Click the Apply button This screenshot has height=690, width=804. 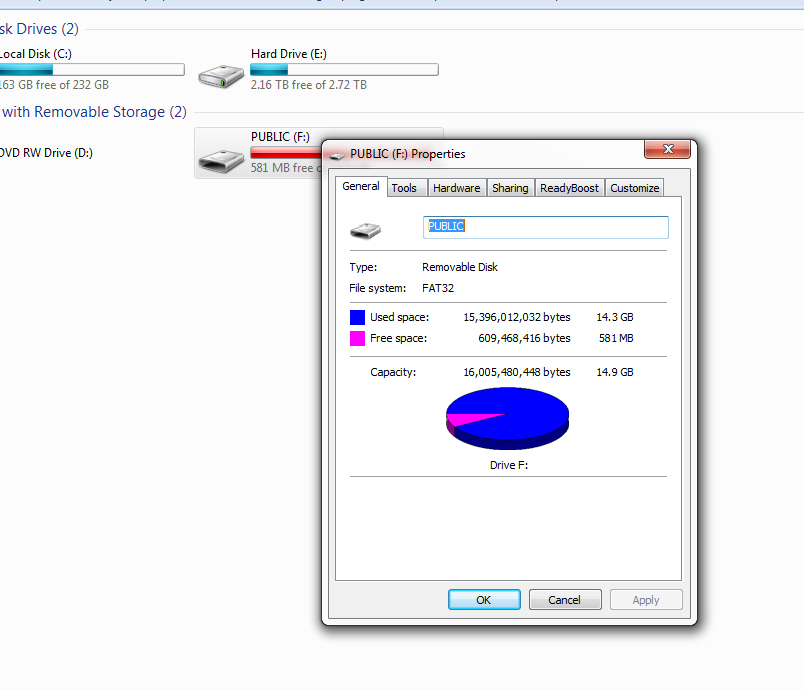646,600
